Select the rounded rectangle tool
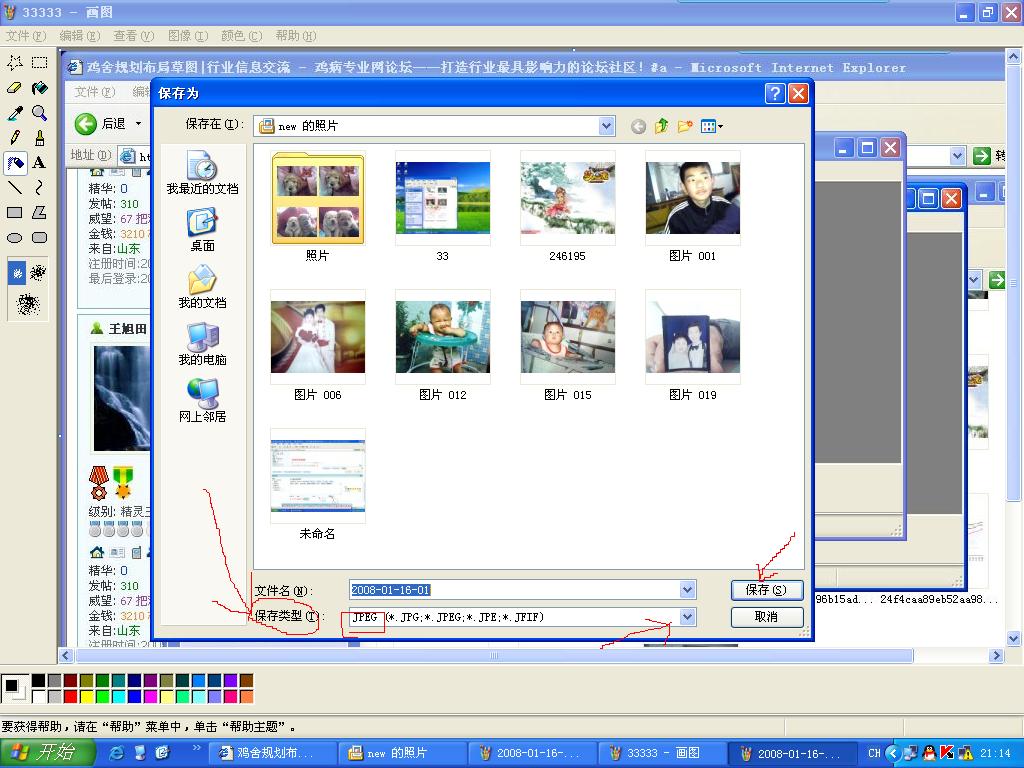 [x=40, y=238]
